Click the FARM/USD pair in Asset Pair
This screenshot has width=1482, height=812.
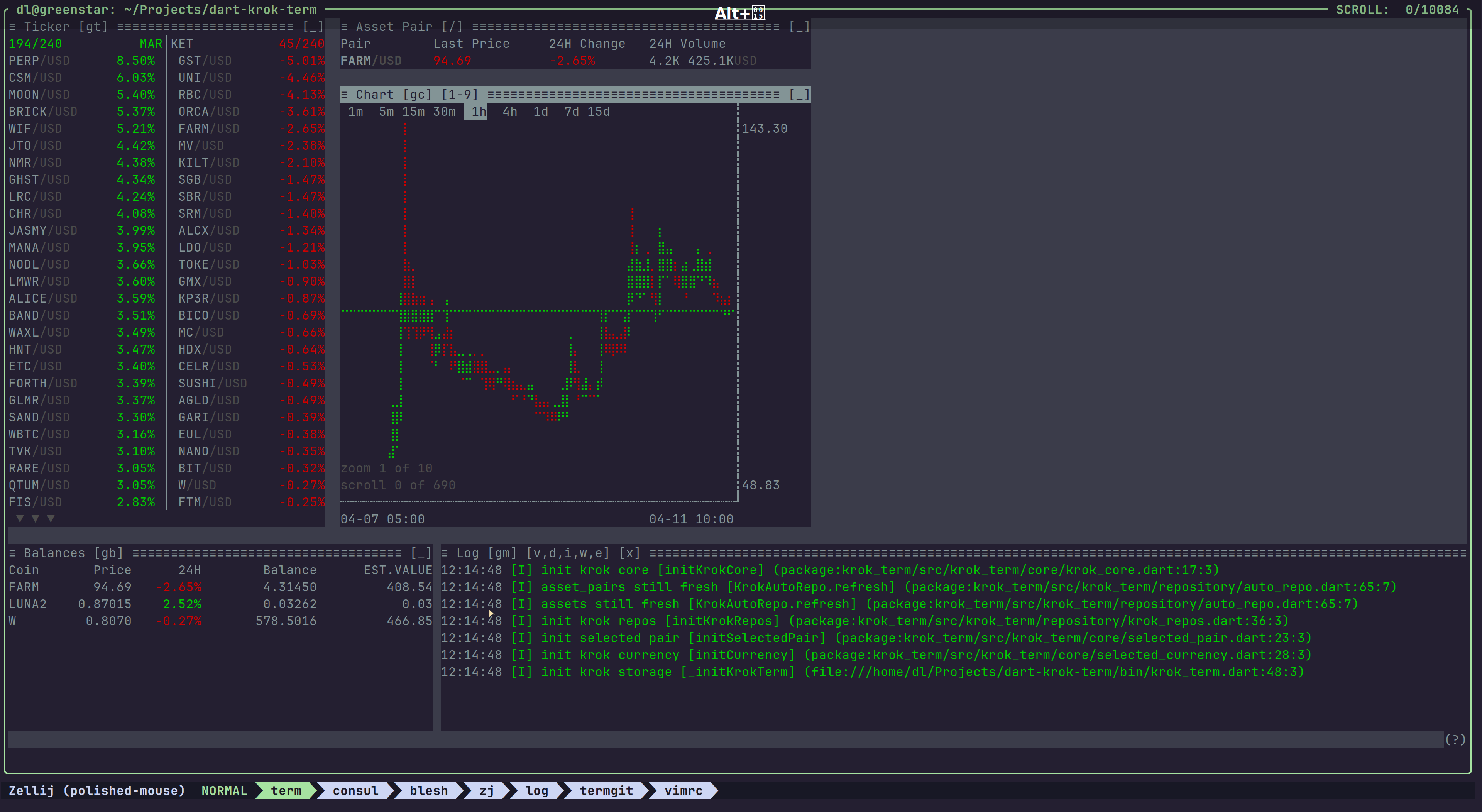click(371, 61)
